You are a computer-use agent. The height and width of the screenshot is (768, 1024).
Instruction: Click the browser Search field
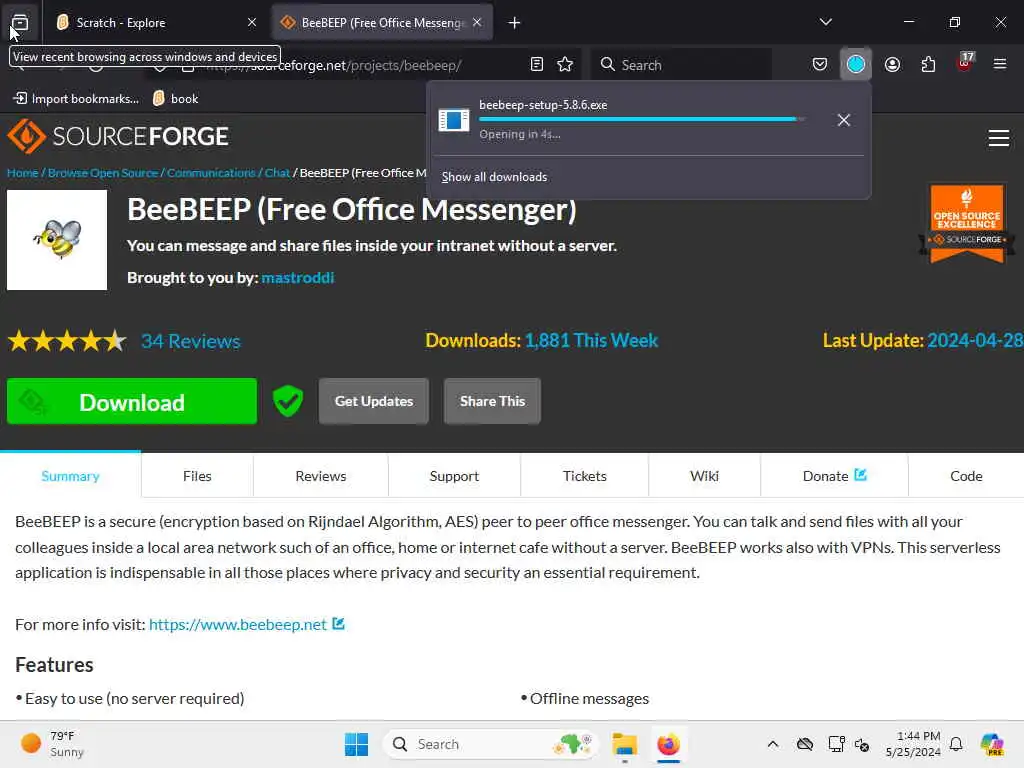(x=682, y=65)
